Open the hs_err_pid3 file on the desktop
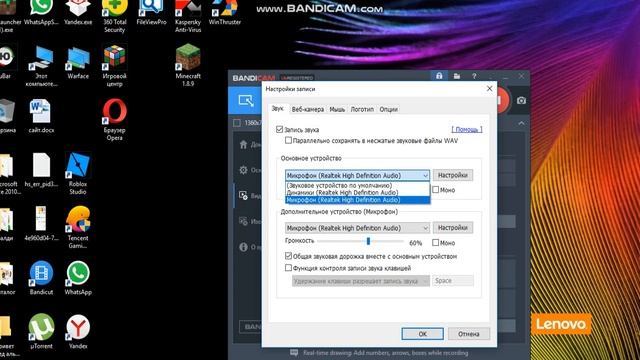This screenshot has height=360, width=640. click(x=41, y=170)
